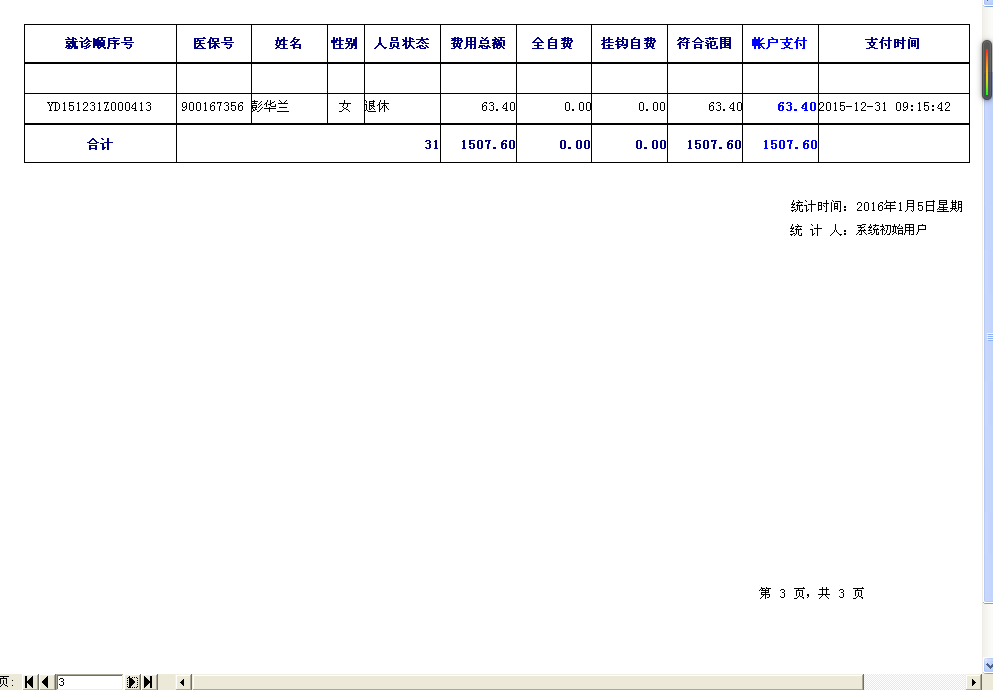Screen dimensions: 993x690
Task: Click the 63.40 value under 费用总额
Action: click(498, 107)
